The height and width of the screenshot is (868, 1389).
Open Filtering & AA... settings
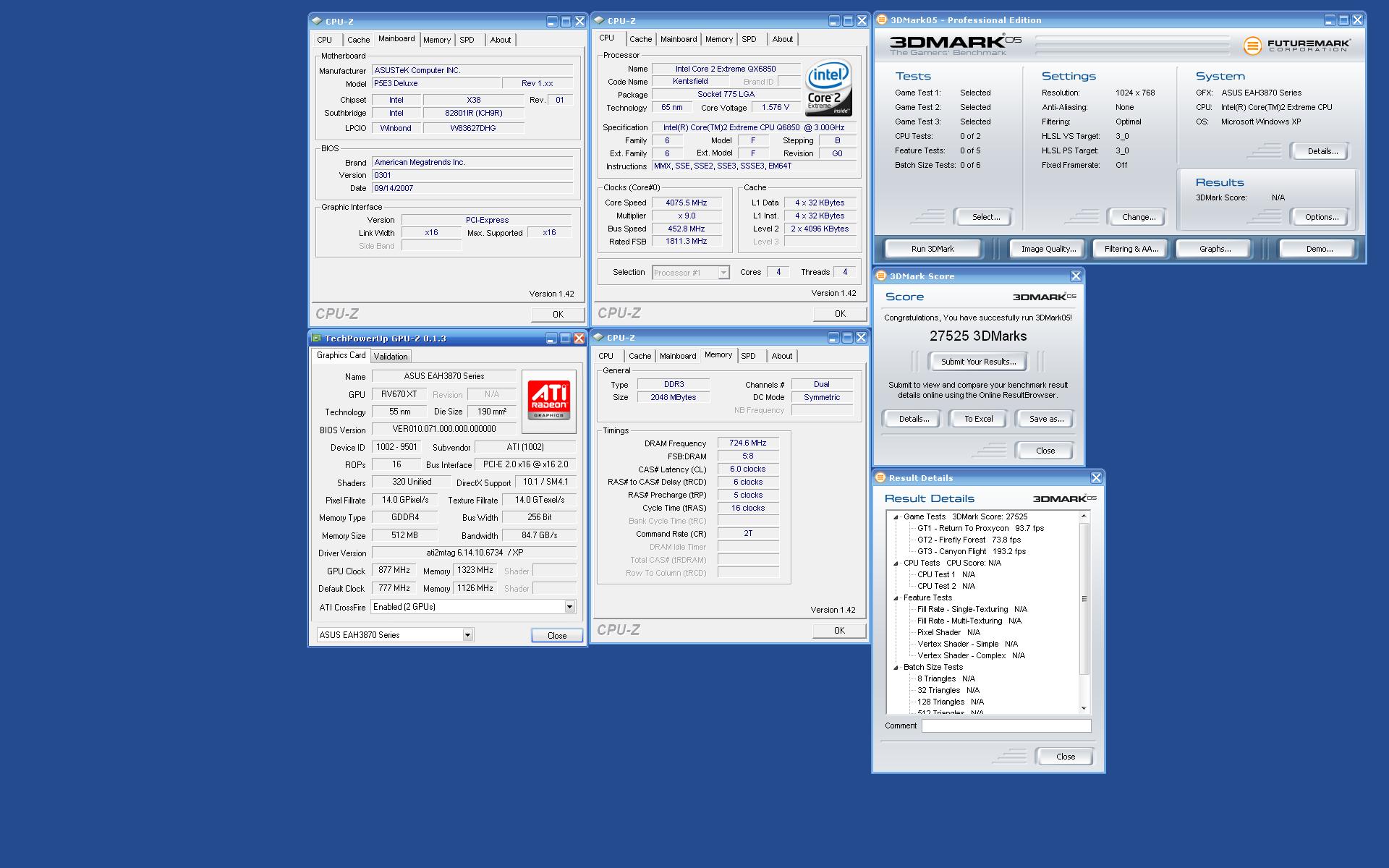(x=1131, y=249)
